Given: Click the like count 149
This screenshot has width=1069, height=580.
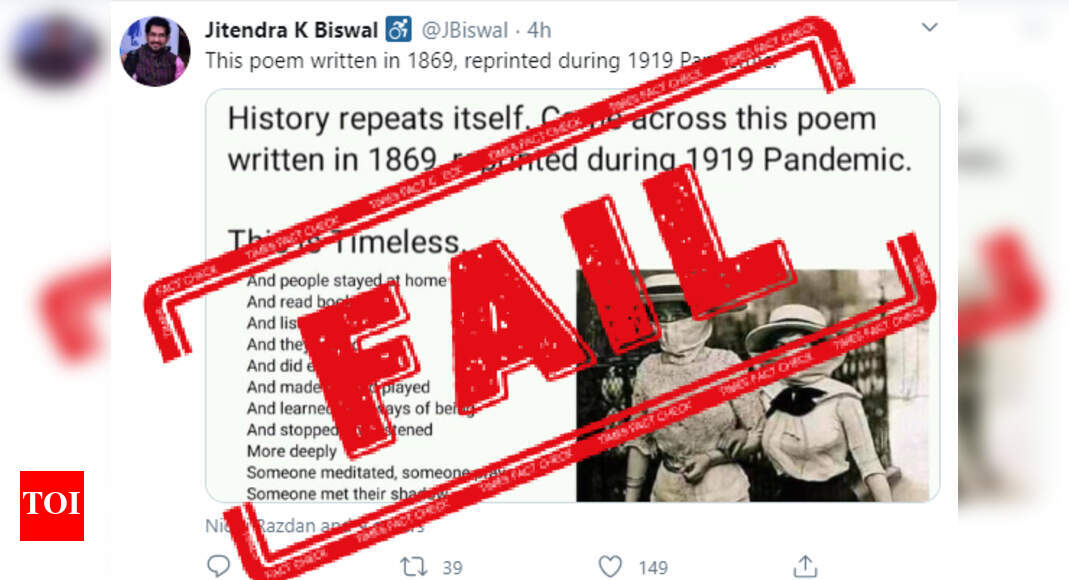Looking at the screenshot, I should pyautogui.click(x=653, y=567).
